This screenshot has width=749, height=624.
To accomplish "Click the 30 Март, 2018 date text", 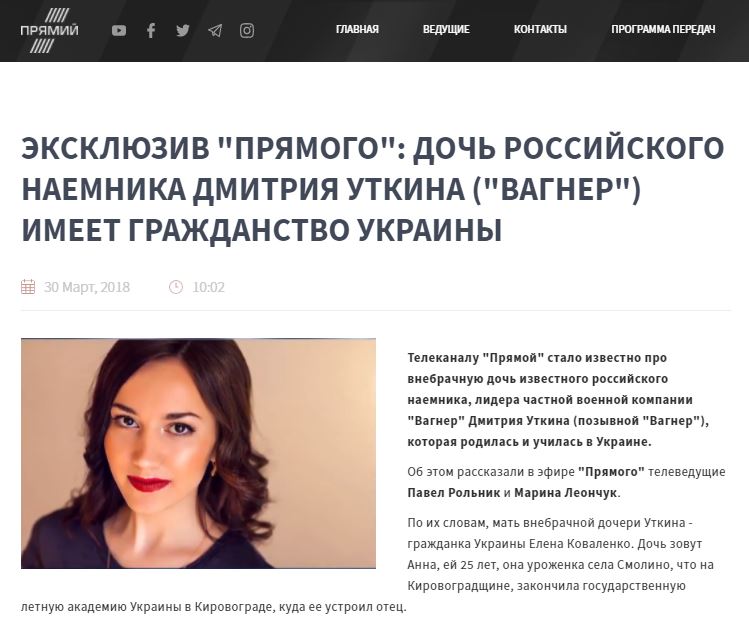I will point(87,287).
